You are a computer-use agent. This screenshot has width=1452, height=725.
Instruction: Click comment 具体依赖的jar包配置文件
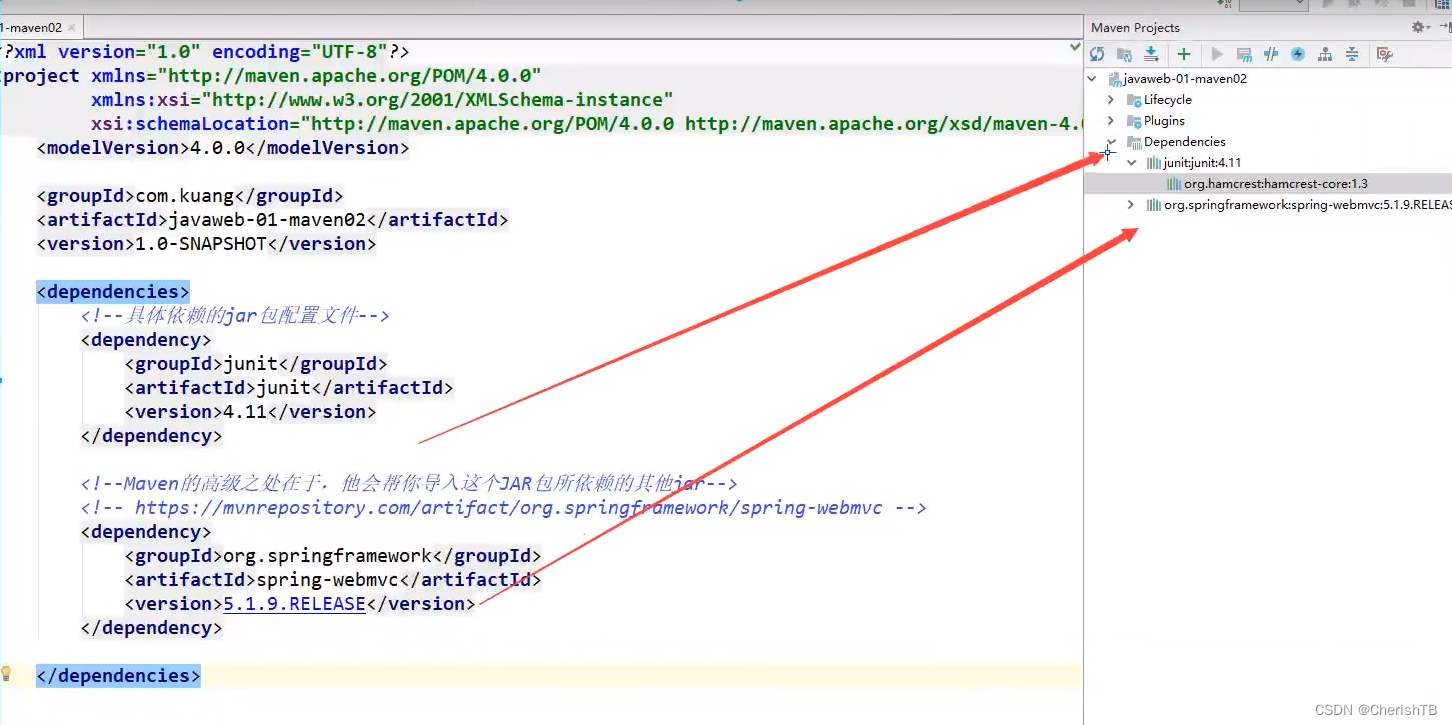click(234, 315)
